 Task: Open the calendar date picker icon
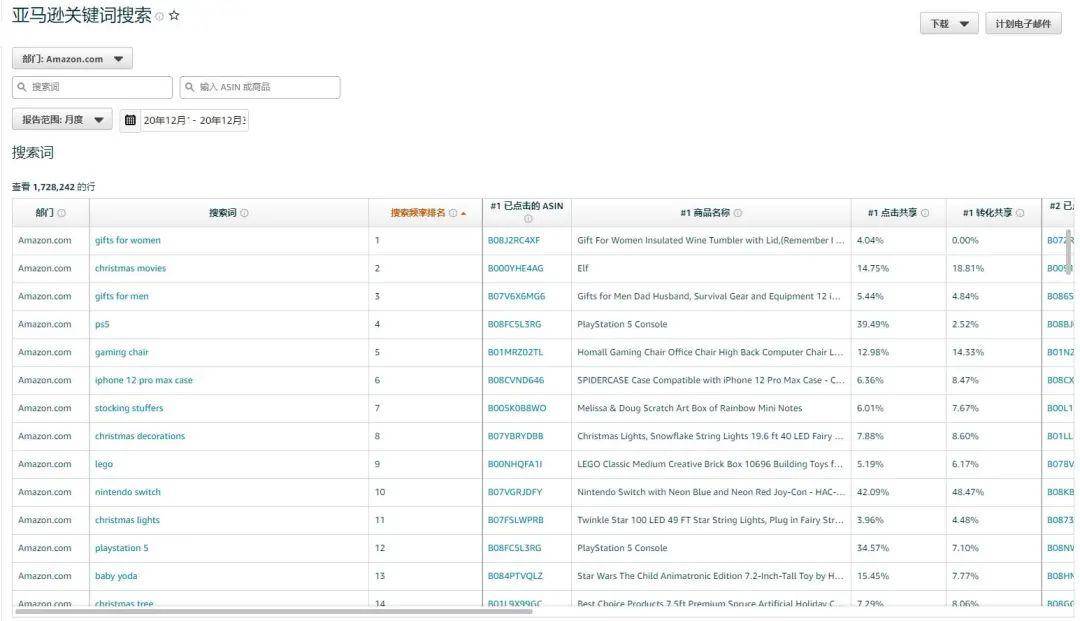130,120
